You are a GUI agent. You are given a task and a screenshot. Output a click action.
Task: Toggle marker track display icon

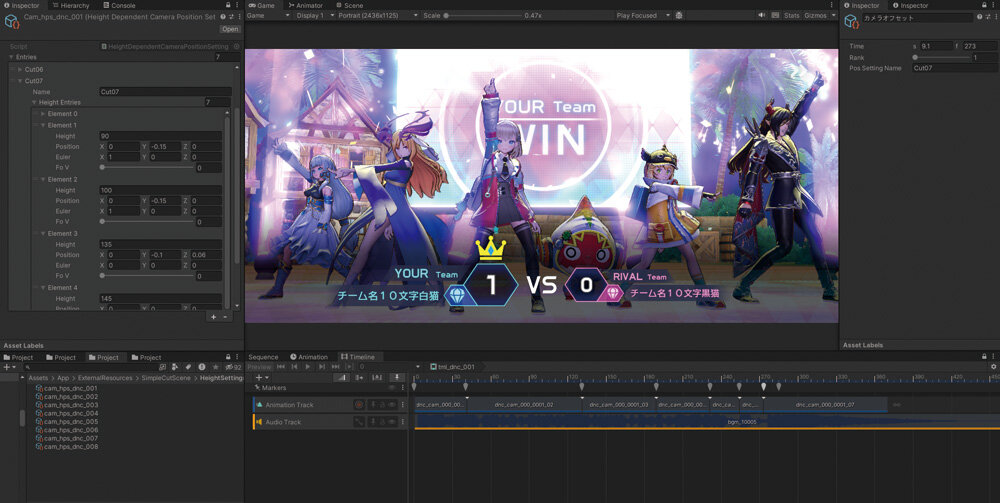coord(397,377)
